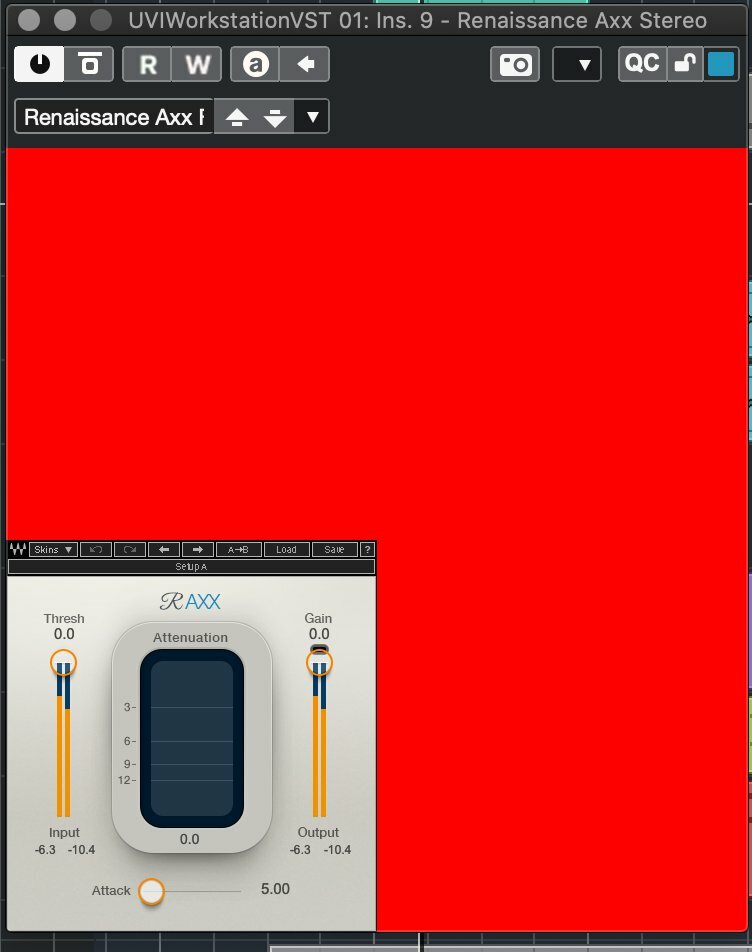
Task: Click the Attenuation label
Action: [191, 638]
